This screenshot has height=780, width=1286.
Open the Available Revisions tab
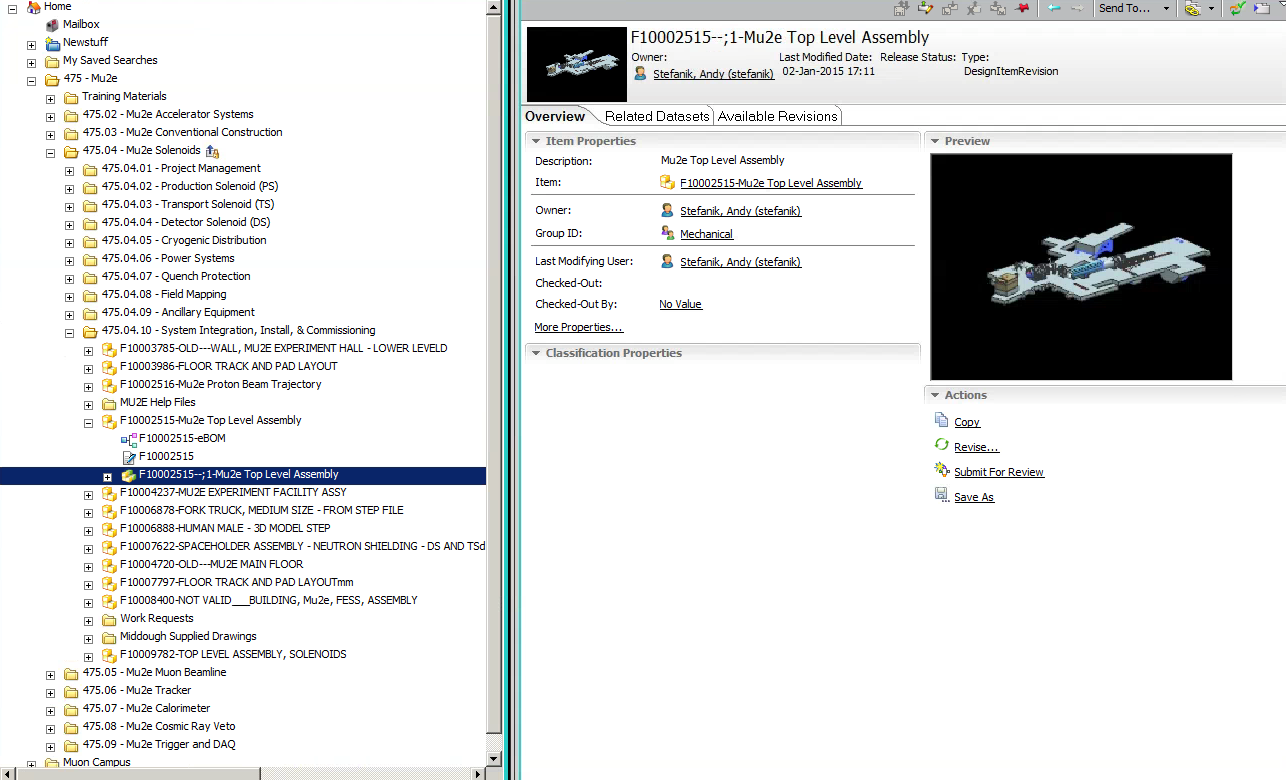click(777, 115)
